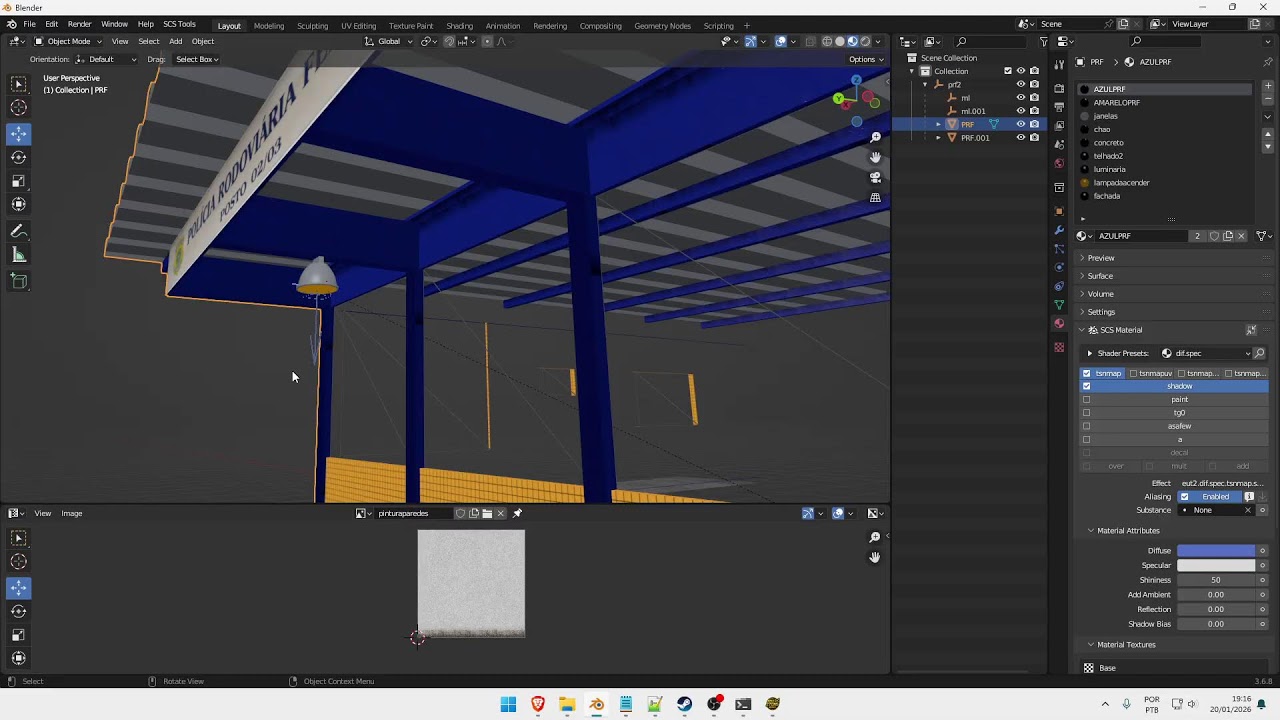This screenshot has height=720, width=1280.
Task: Click the Shininess value field
Action: [x=1216, y=580]
